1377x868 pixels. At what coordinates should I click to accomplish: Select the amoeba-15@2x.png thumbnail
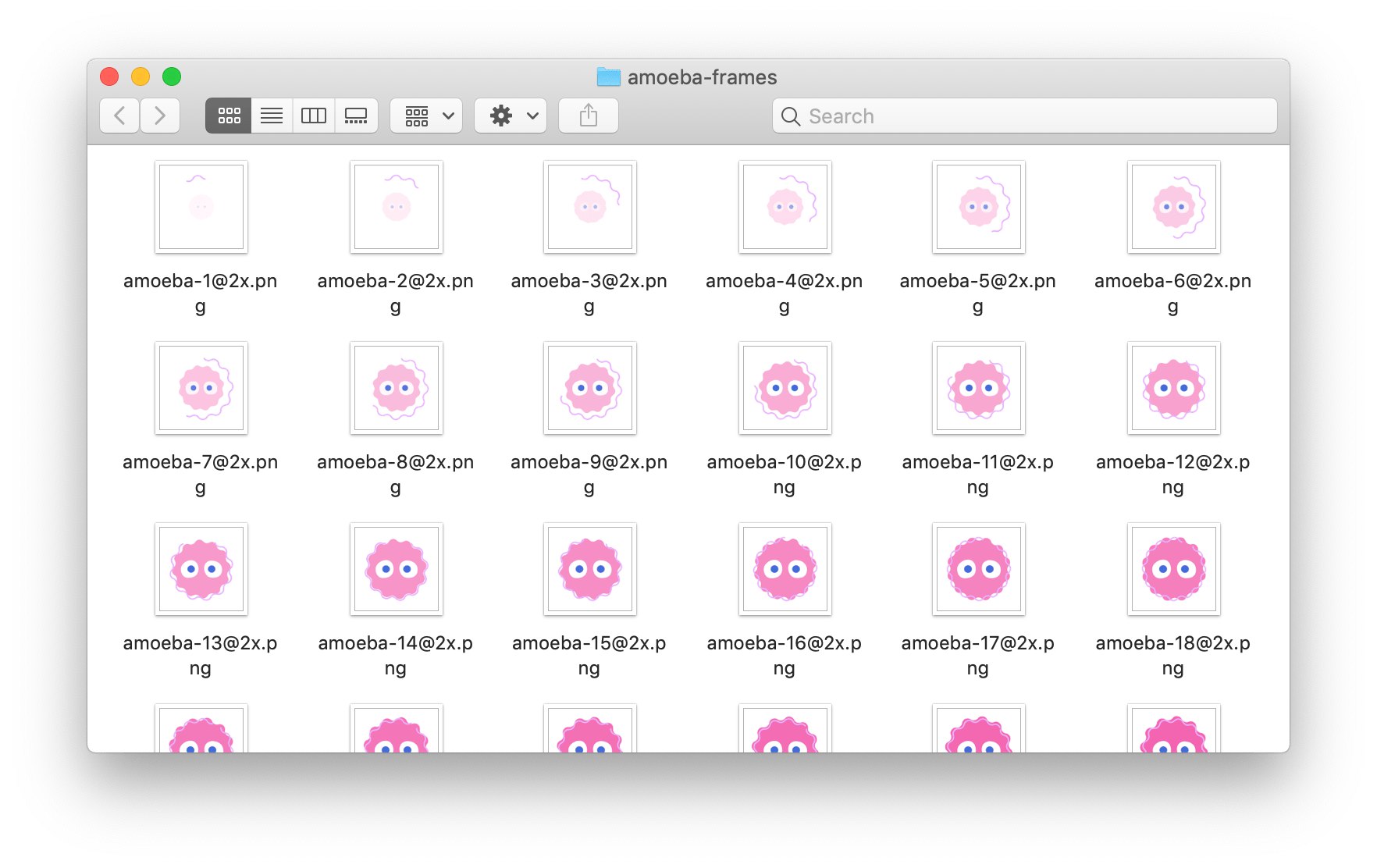click(x=590, y=569)
